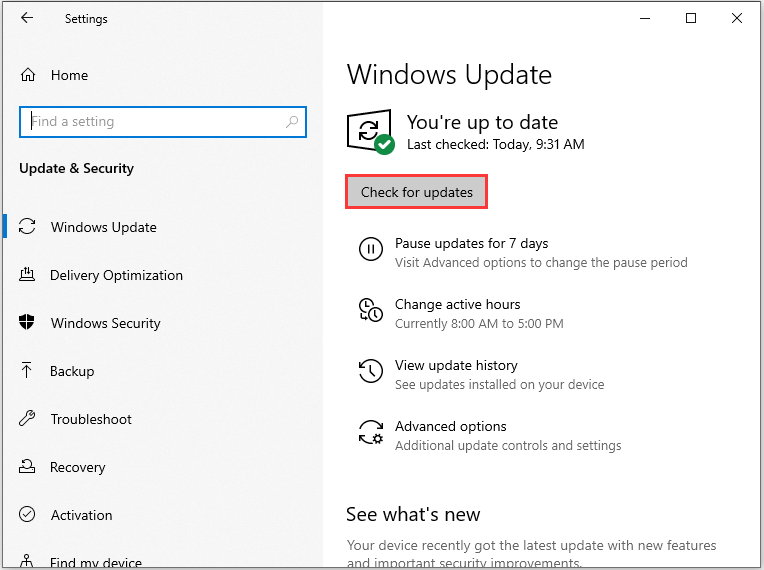
Task: Click the Delivery Optimization icon
Action: [27, 274]
